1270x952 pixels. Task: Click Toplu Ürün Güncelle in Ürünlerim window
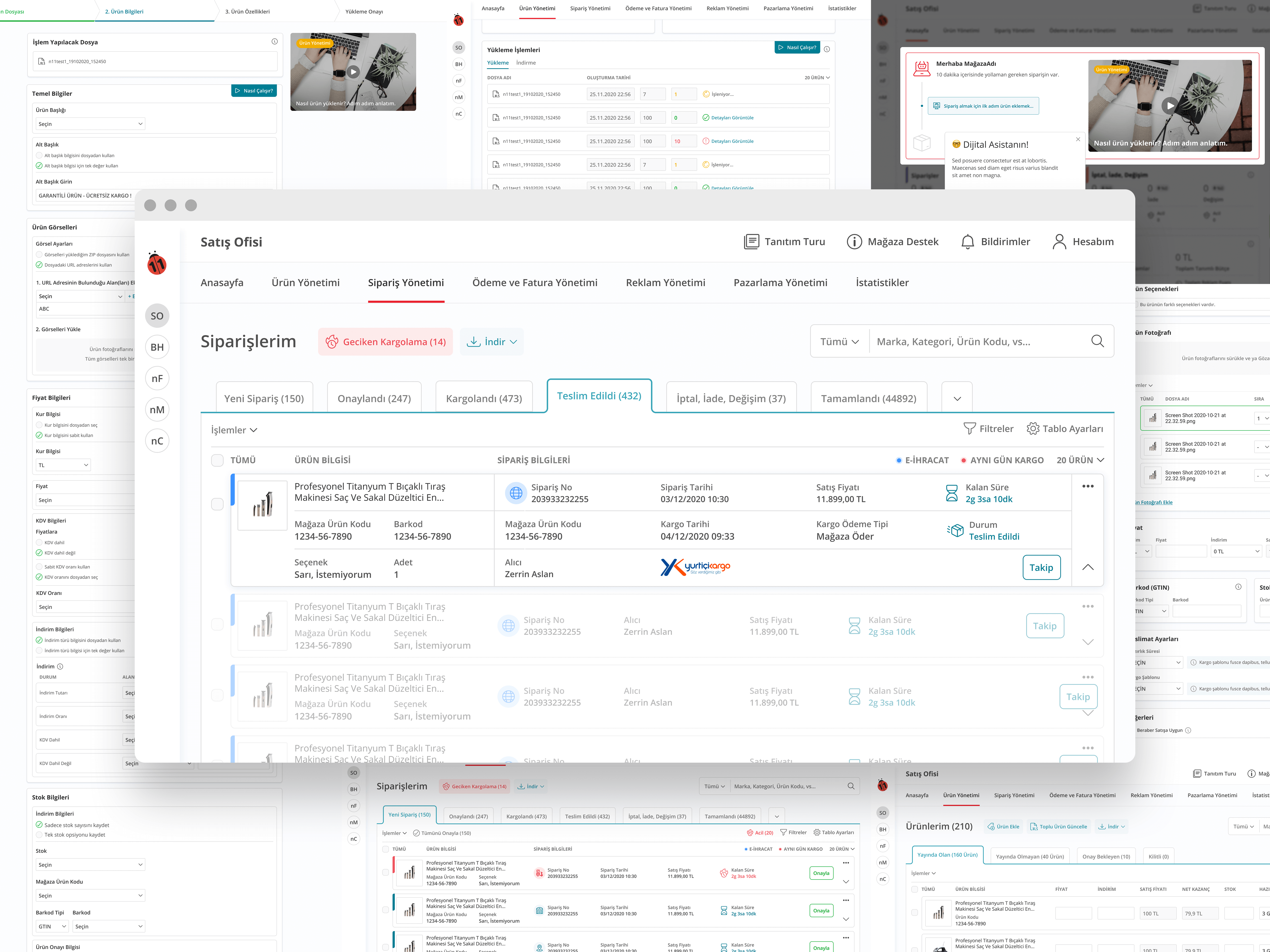1059,826
